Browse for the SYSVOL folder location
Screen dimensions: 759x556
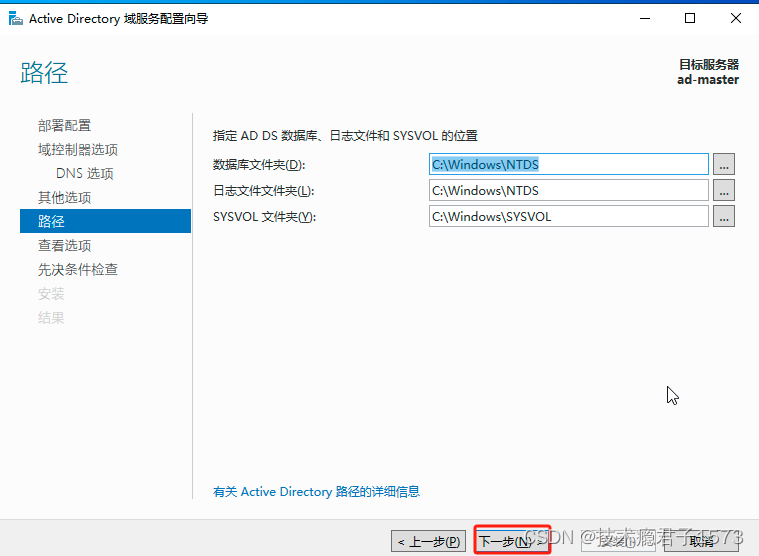coord(724,217)
